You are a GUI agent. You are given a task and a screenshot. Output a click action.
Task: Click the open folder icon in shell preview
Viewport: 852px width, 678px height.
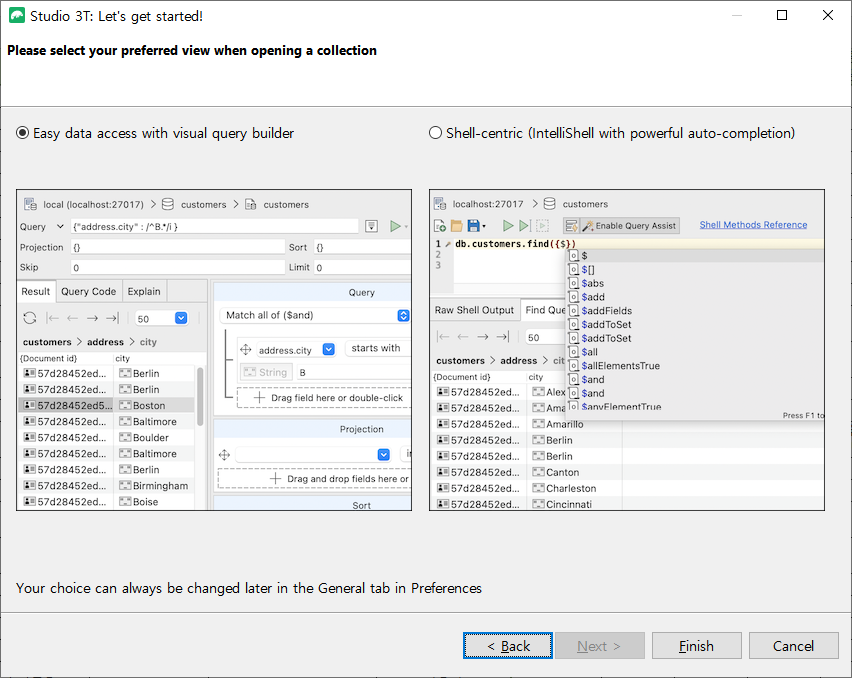pos(456,225)
